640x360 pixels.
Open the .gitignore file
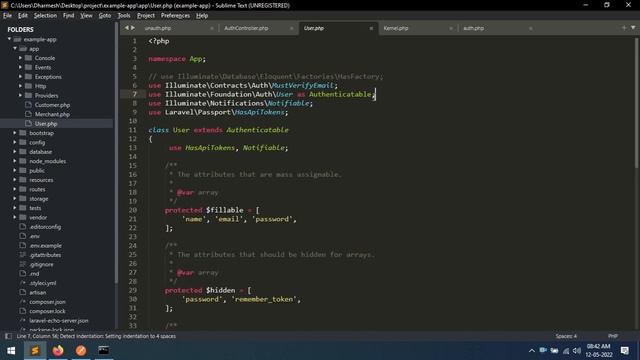pos(41,264)
